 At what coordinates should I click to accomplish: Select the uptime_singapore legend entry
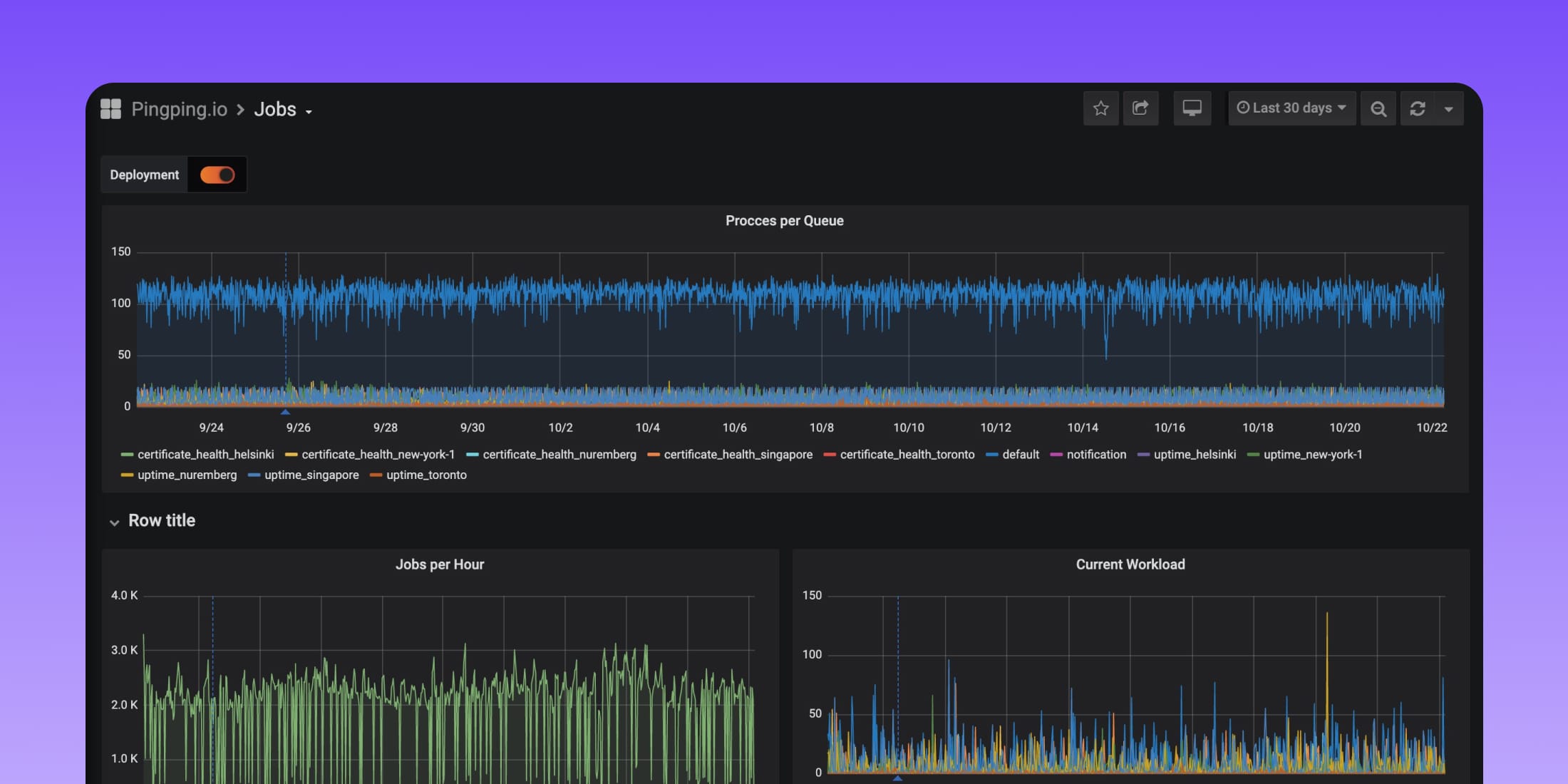tap(312, 475)
